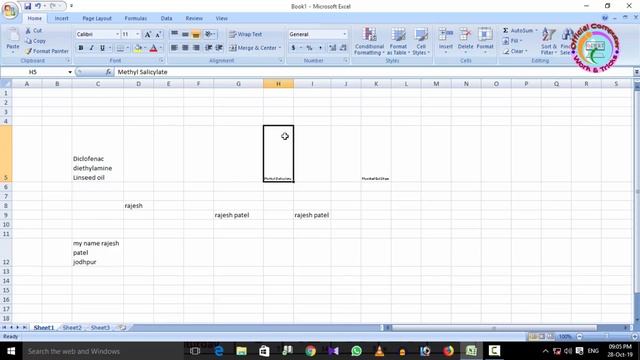Image resolution: width=640 pixels, height=360 pixels.
Task: Align text right
Action: 196,48
